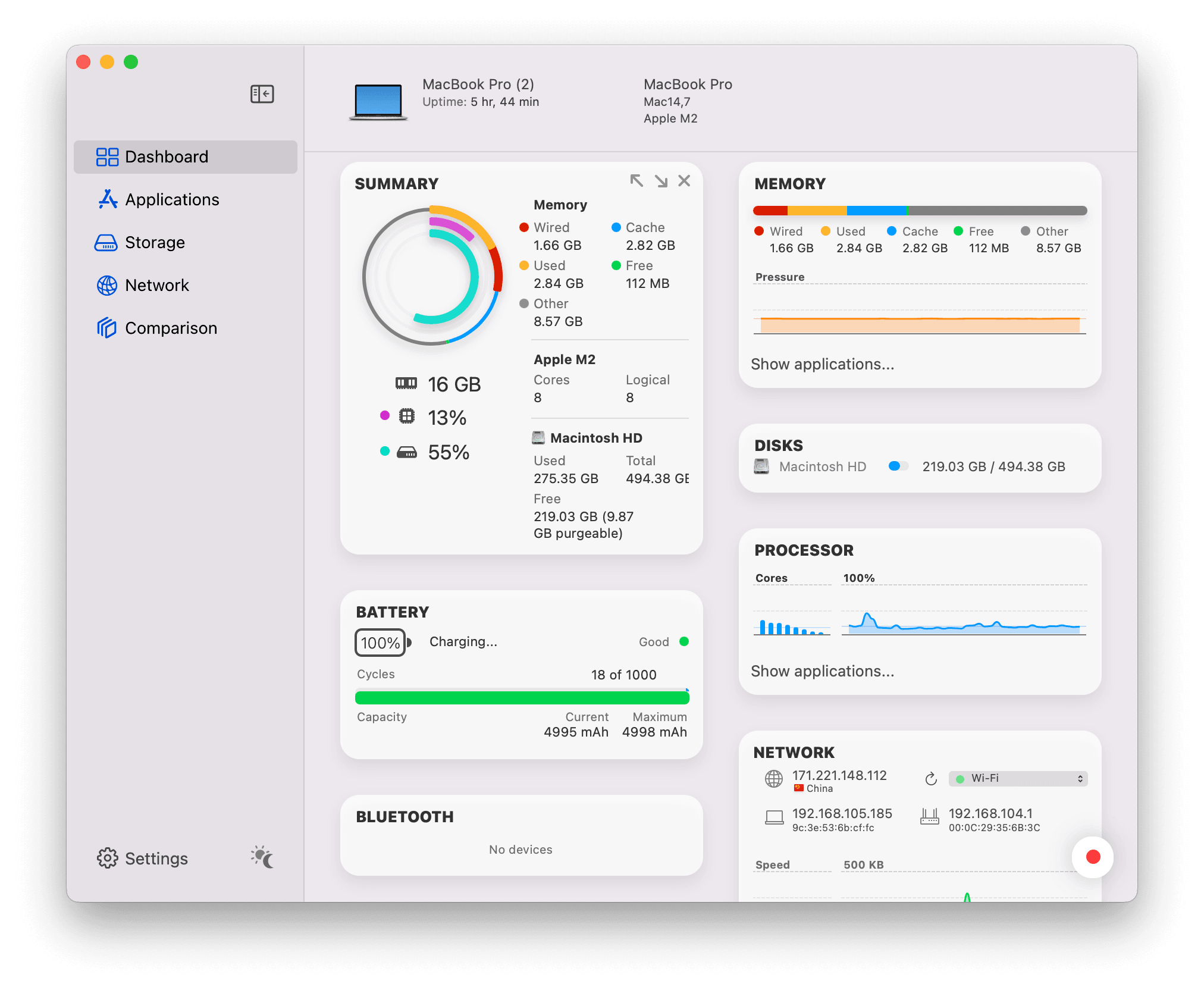1204x990 pixels.
Task: Click the memory usage color bar
Action: (x=920, y=211)
